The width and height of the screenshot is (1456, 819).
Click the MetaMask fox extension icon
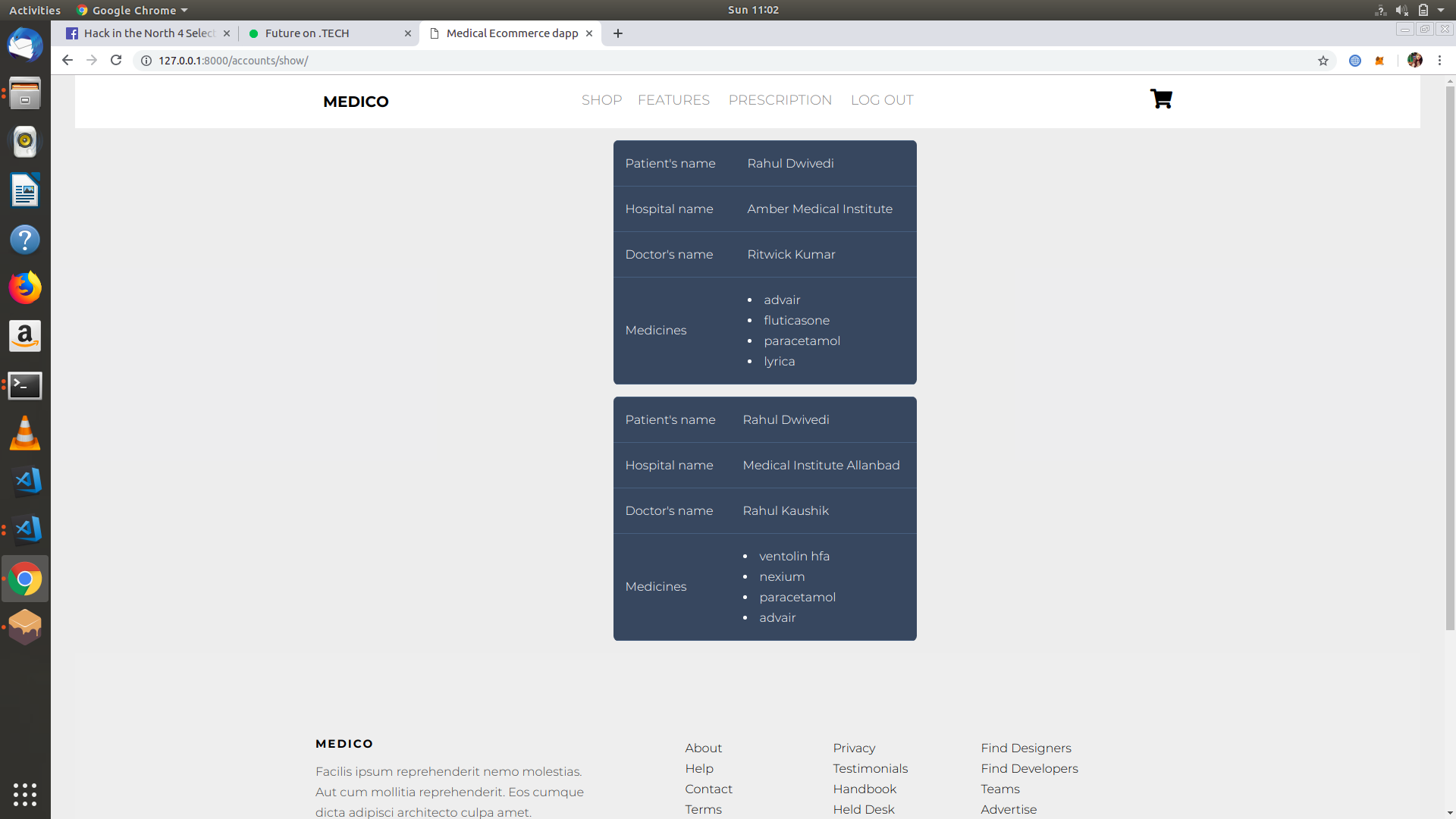[1379, 61]
